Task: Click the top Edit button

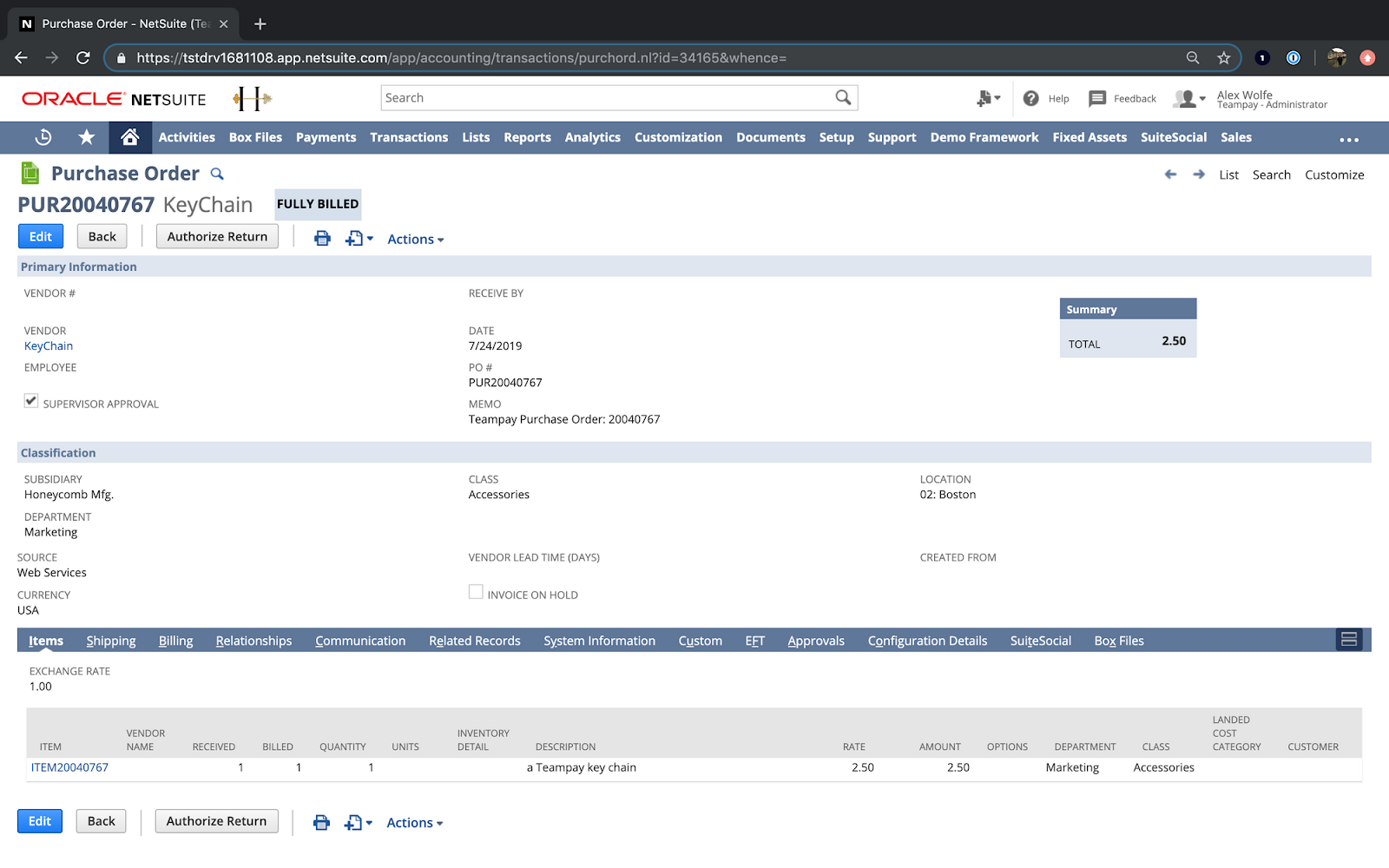Action: 41,236
